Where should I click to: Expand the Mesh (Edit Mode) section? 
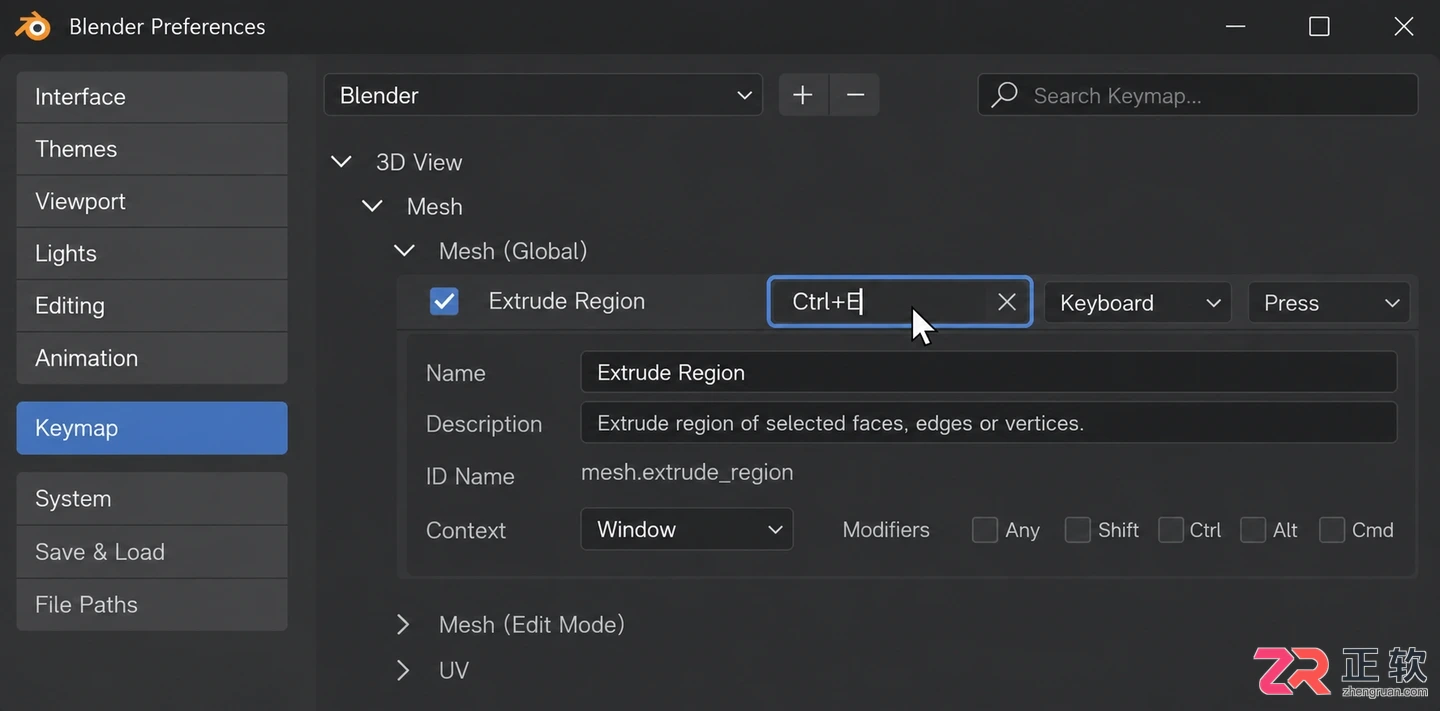point(403,625)
